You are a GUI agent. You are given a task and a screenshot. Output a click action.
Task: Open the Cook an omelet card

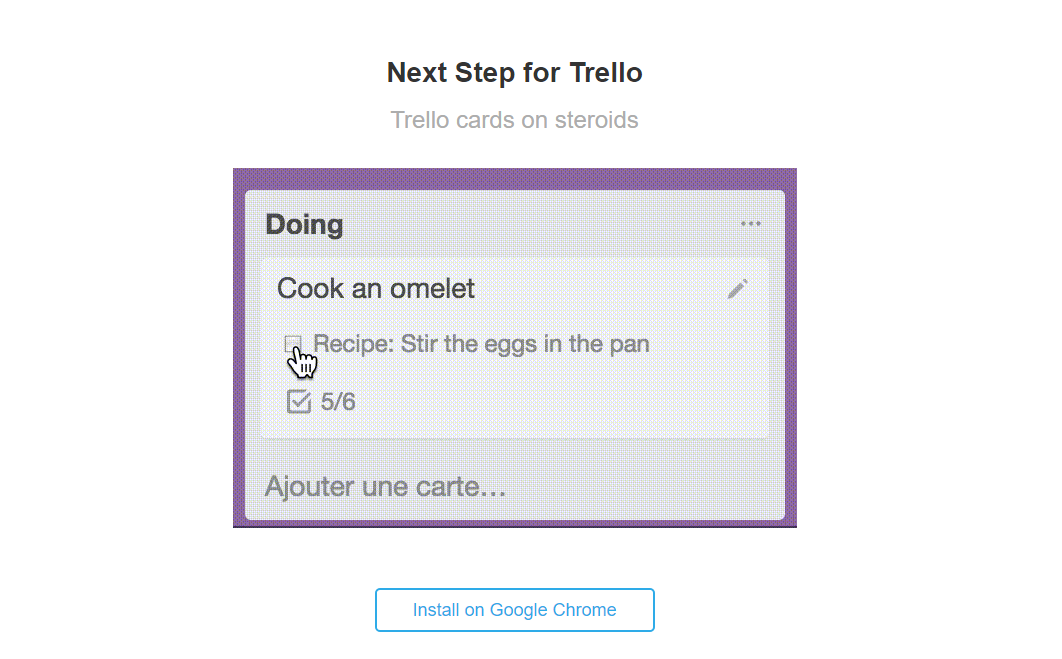(x=375, y=289)
